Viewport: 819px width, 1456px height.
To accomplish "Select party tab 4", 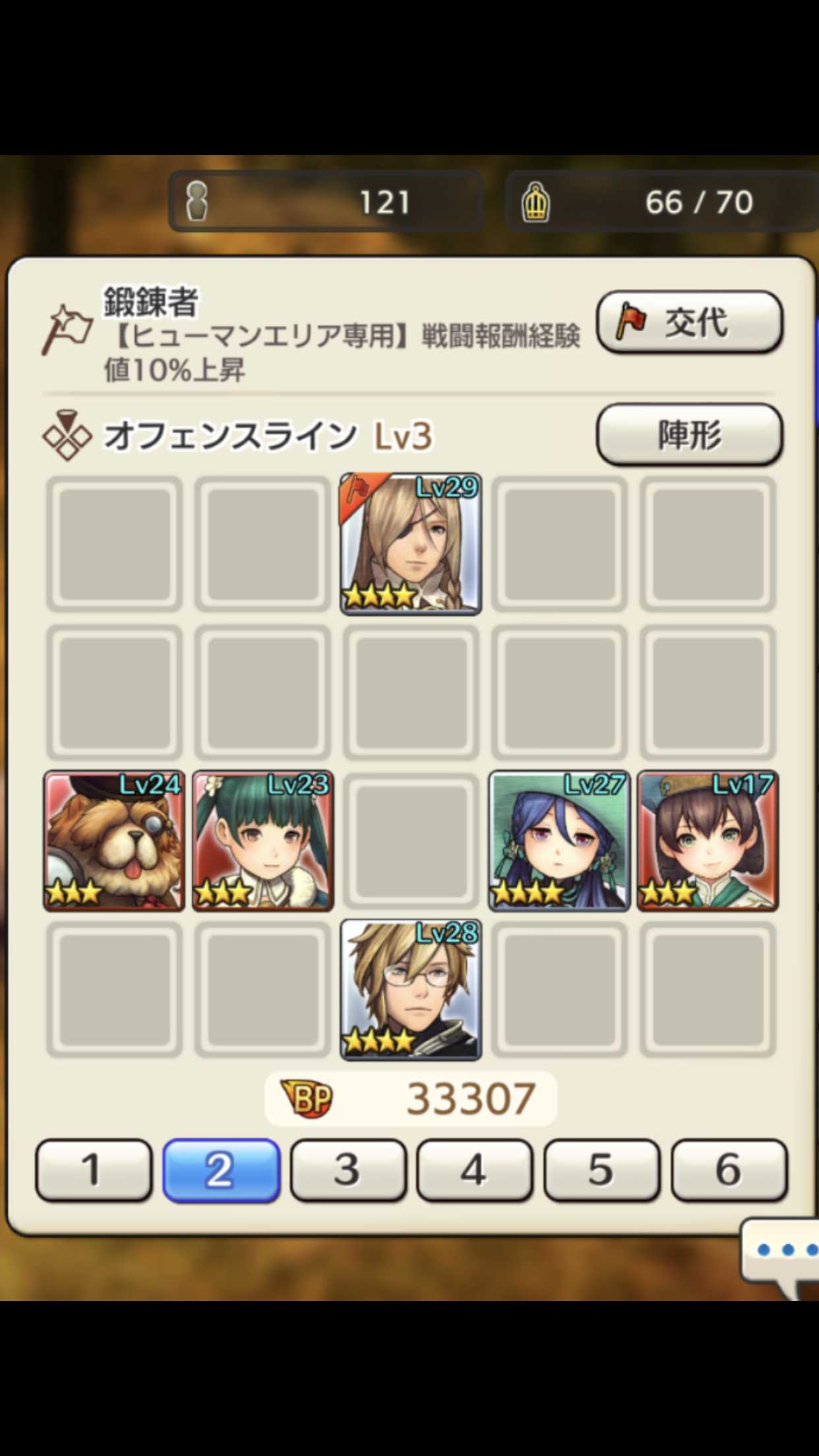I will 475,1170.
